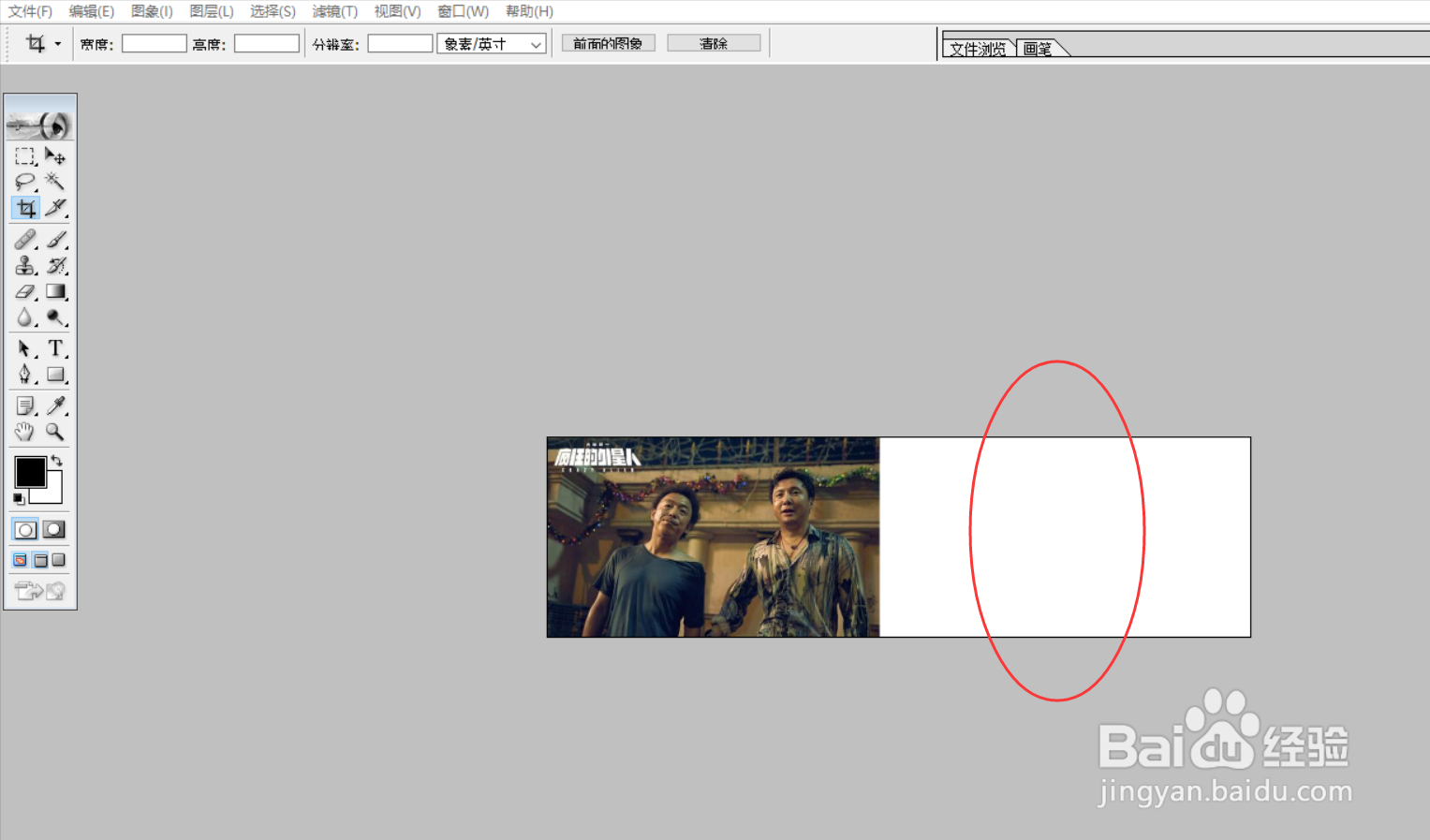Screen dimensions: 1430x840
Task: Select the Brush tool
Action: (x=55, y=240)
